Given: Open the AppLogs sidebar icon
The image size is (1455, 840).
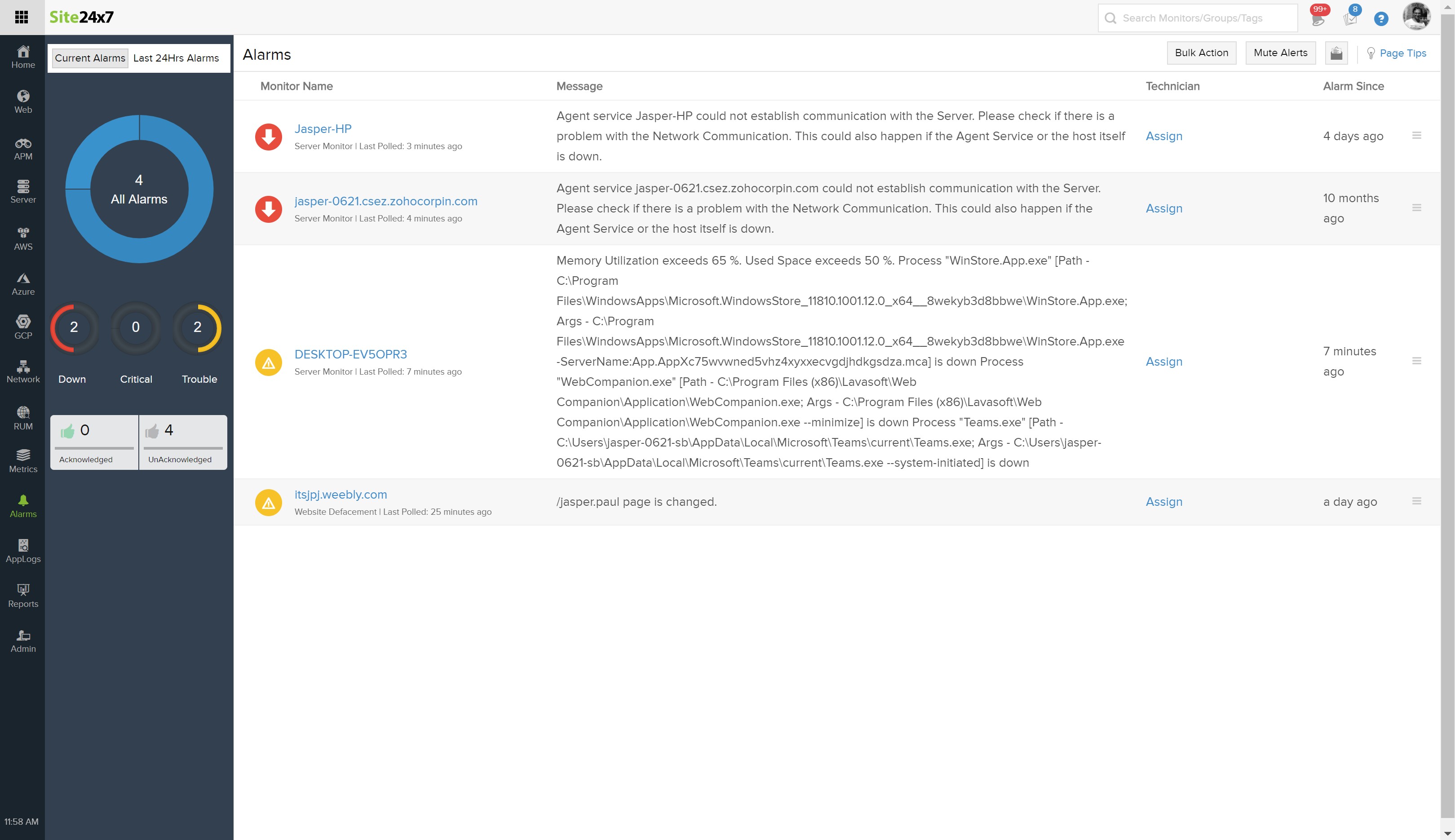Looking at the screenshot, I should coord(23,550).
